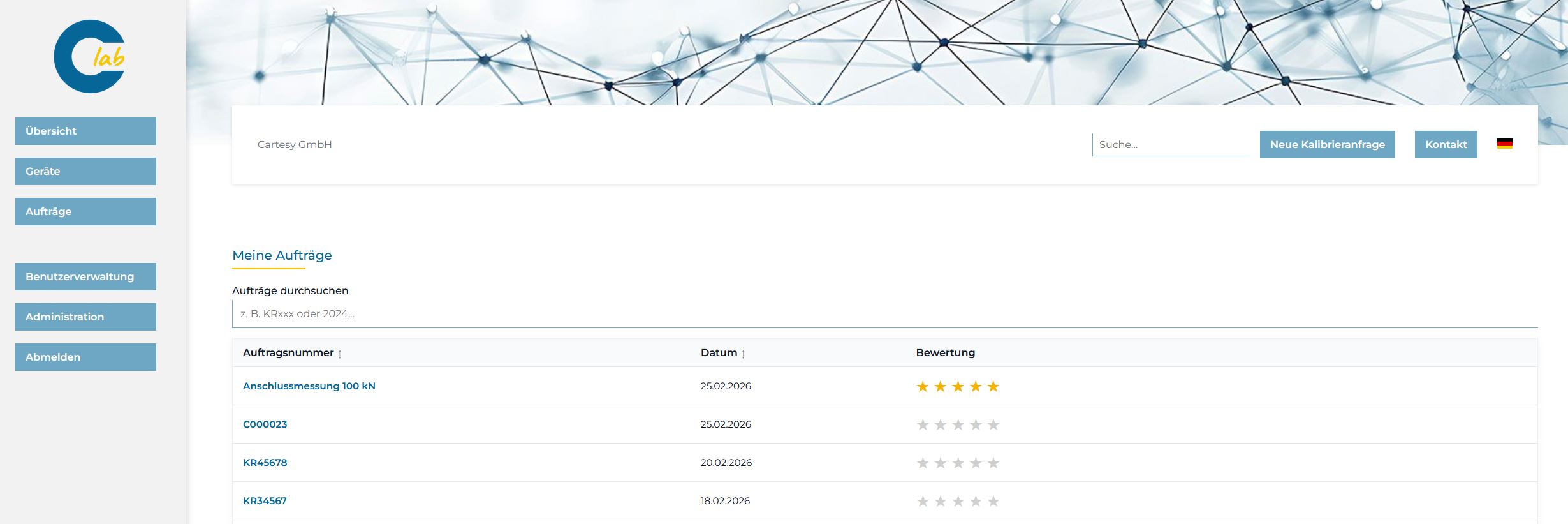This screenshot has width=1568, height=524.
Task: Click third star for Anschlussmessung 100 kN
Action: (x=958, y=387)
